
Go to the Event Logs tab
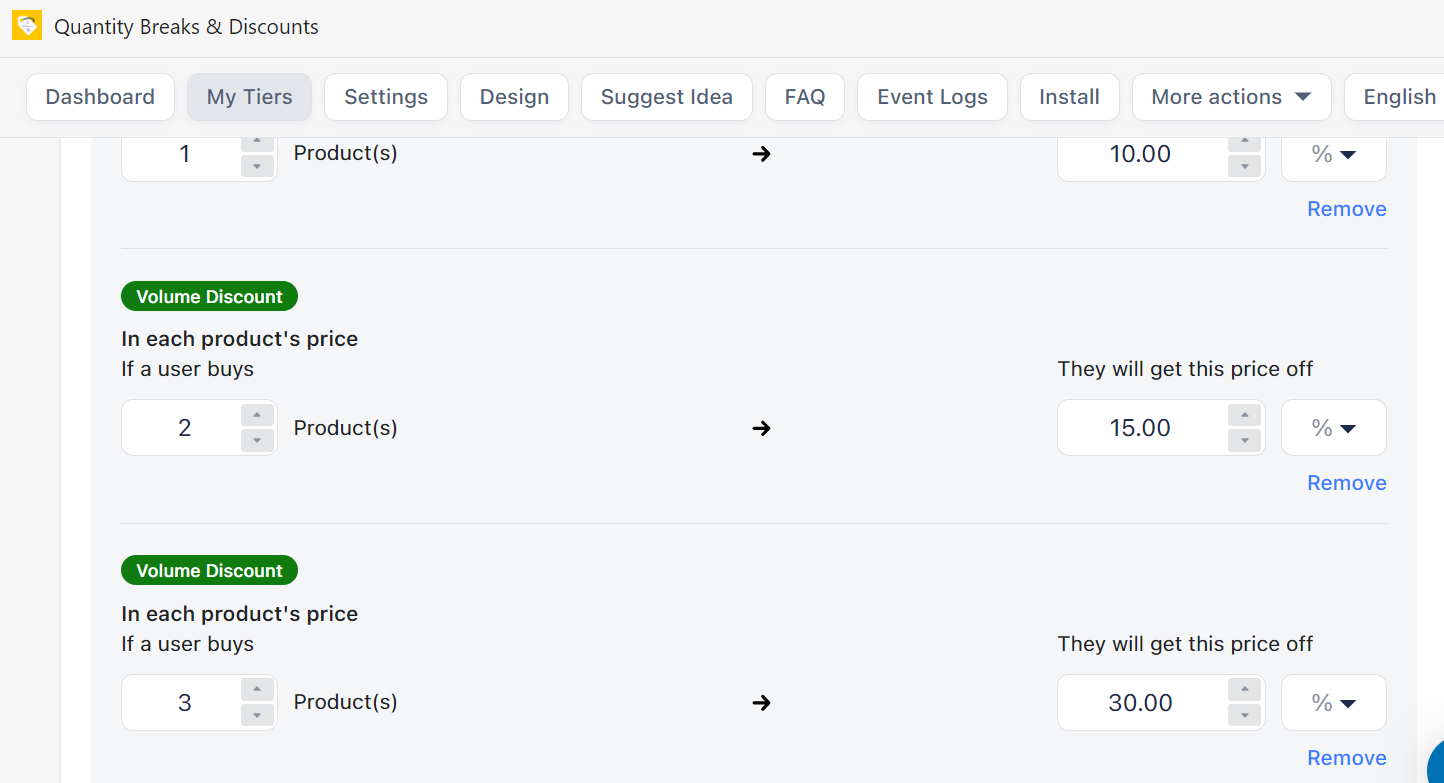click(x=932, y=97)
